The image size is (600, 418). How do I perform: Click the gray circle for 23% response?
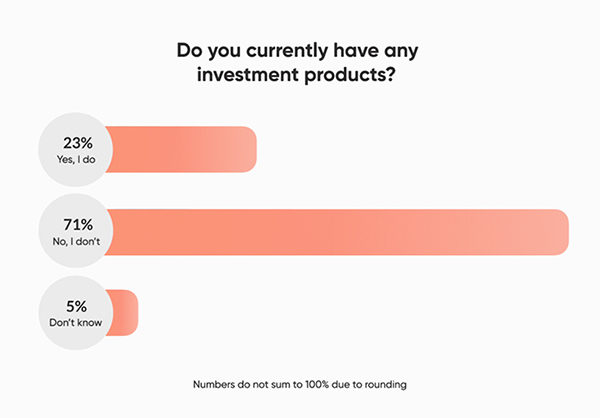pyautogui.click(x=76, y=149)
